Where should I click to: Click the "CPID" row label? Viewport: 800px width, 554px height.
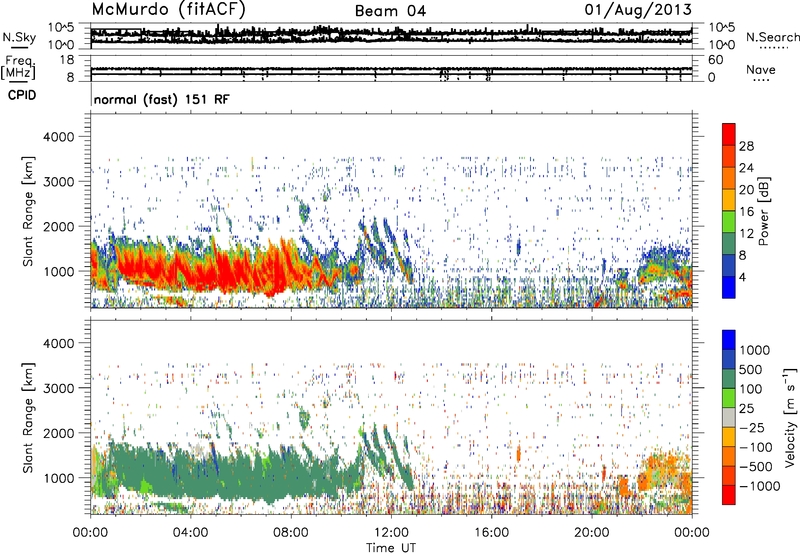click(22, 95)
